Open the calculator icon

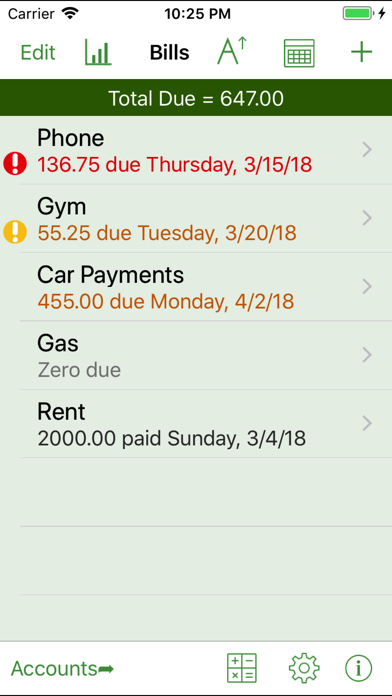(242, 668)
